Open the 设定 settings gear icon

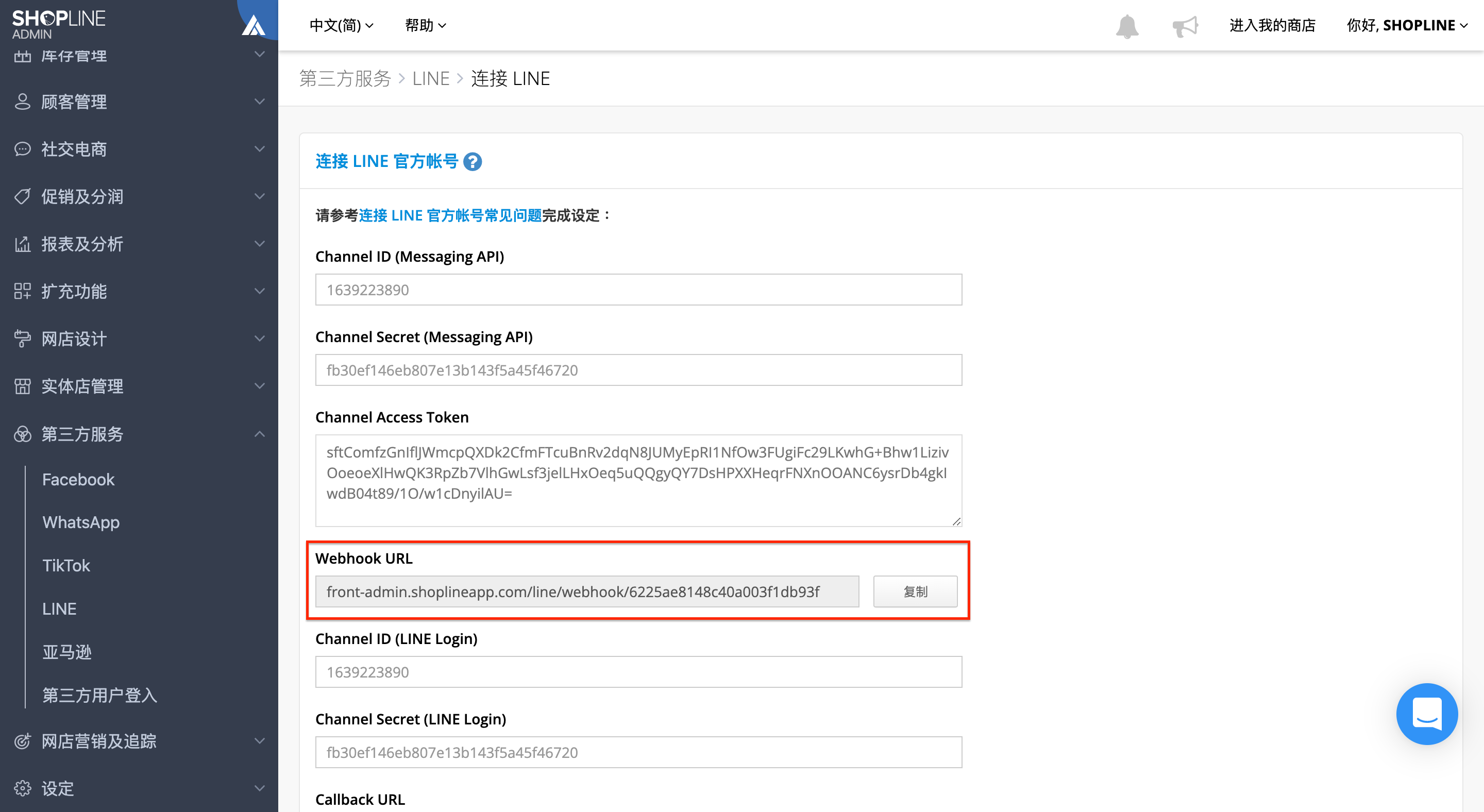point(23,788)
